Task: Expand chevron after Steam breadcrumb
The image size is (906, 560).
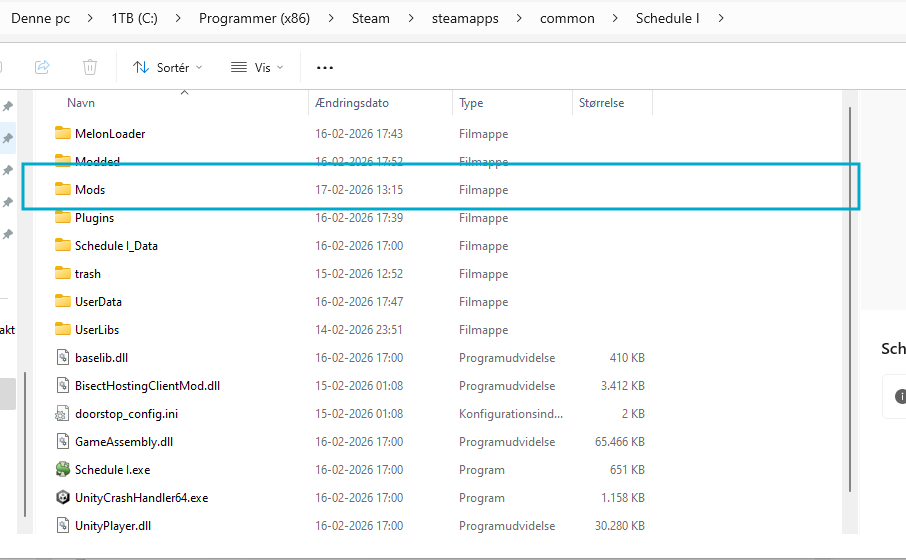Action: (411, 18)
